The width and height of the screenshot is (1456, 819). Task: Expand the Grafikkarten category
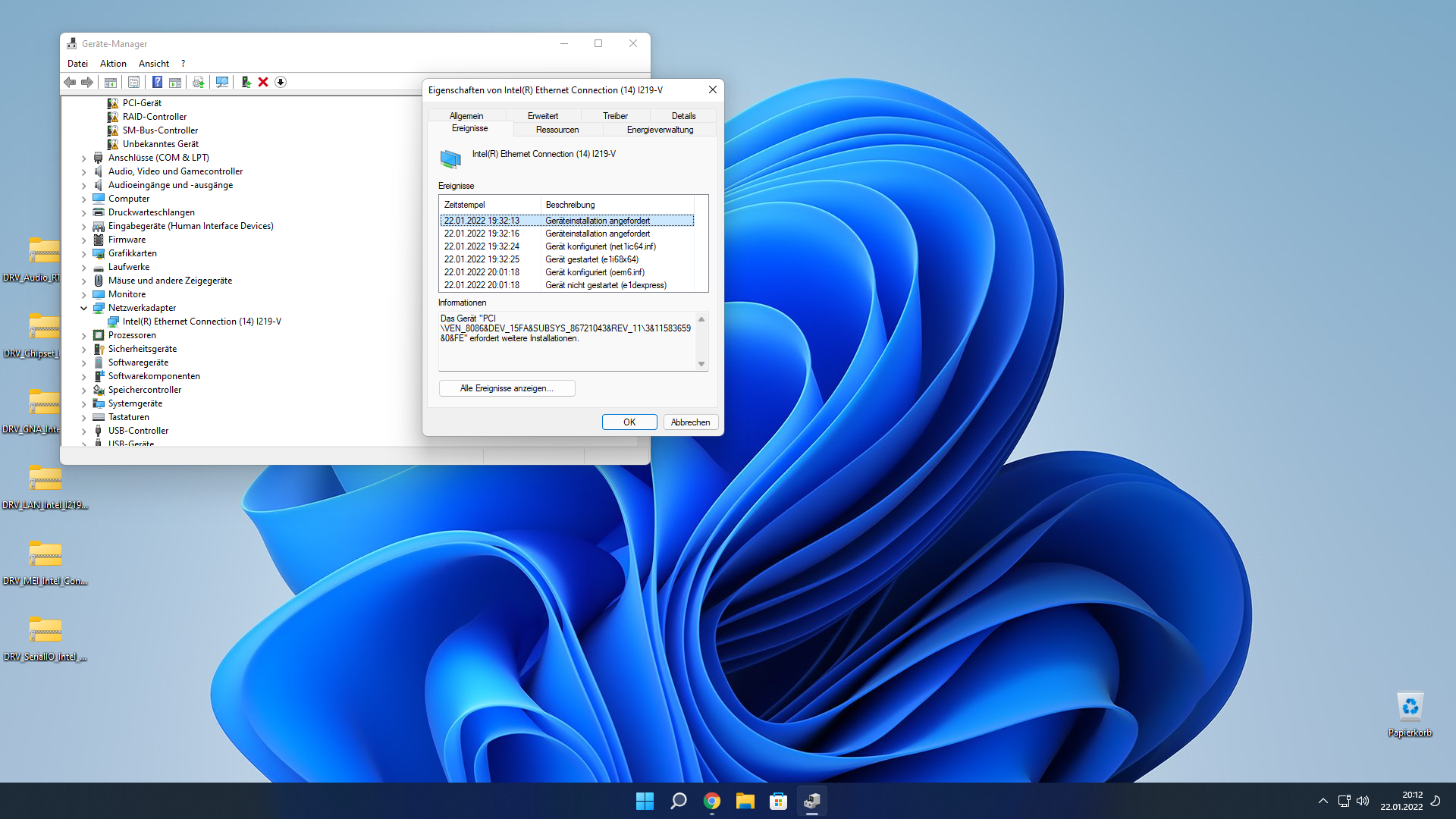click(x=84, y=253)
